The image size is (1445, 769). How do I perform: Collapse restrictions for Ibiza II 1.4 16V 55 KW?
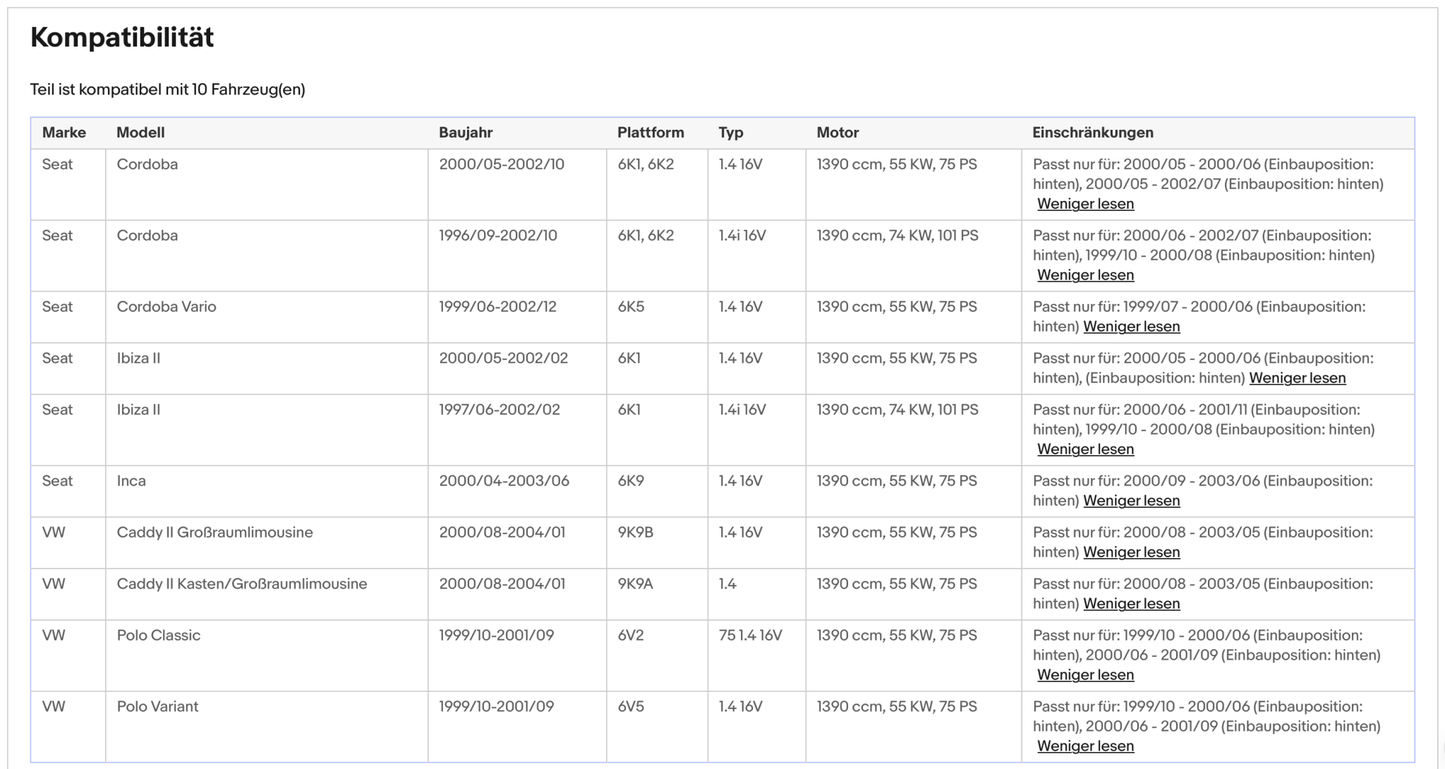tap(1297, 379)
